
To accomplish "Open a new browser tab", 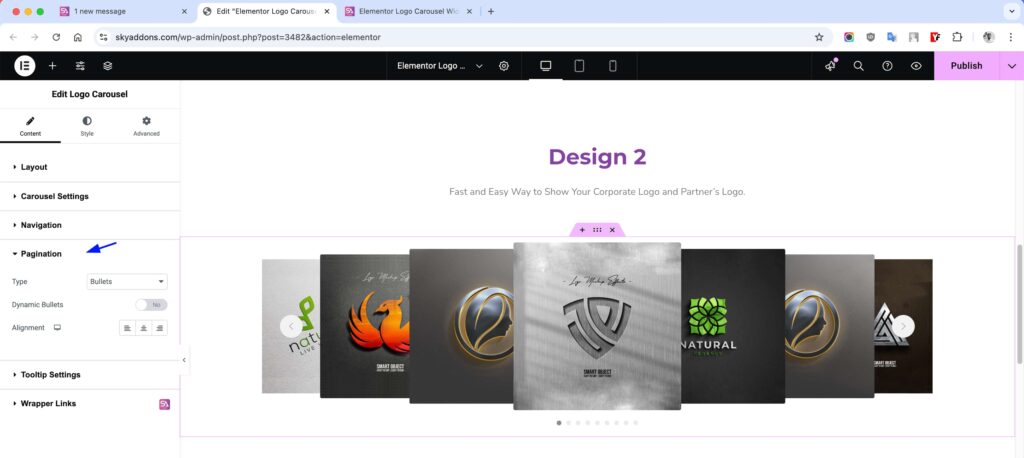I will (491, 11).
